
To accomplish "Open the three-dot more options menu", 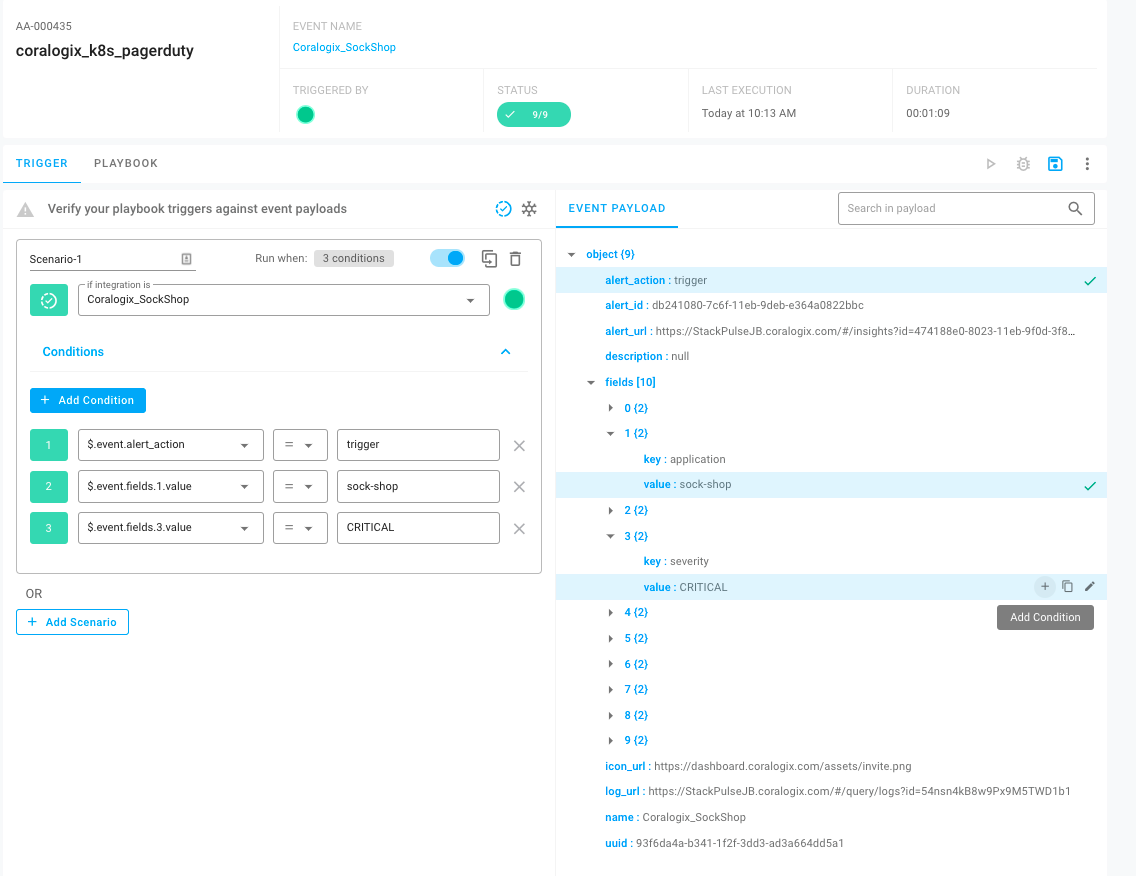I will tap(1087, 164).
